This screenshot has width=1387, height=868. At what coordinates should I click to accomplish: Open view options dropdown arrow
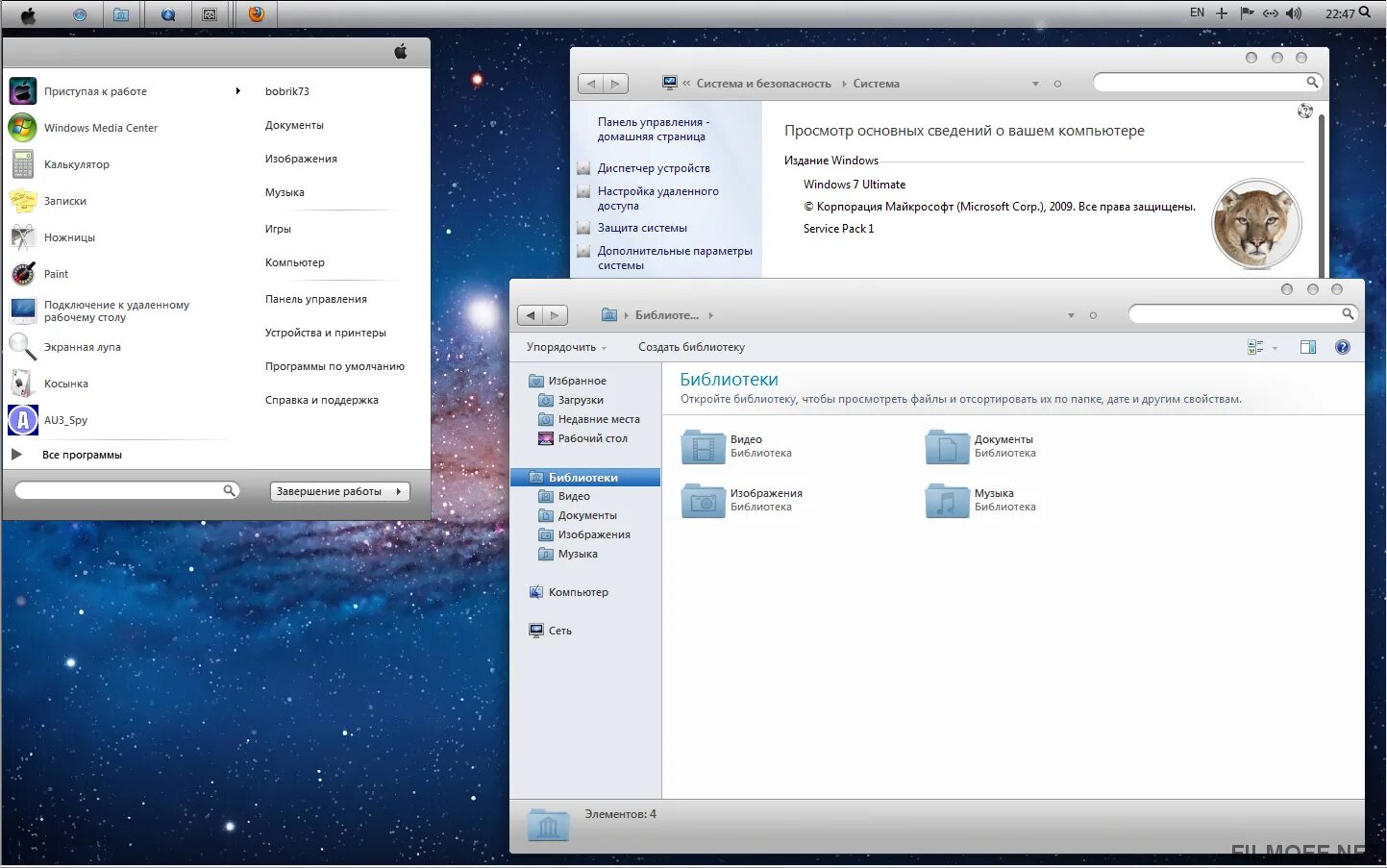[x=1275, y=348]
